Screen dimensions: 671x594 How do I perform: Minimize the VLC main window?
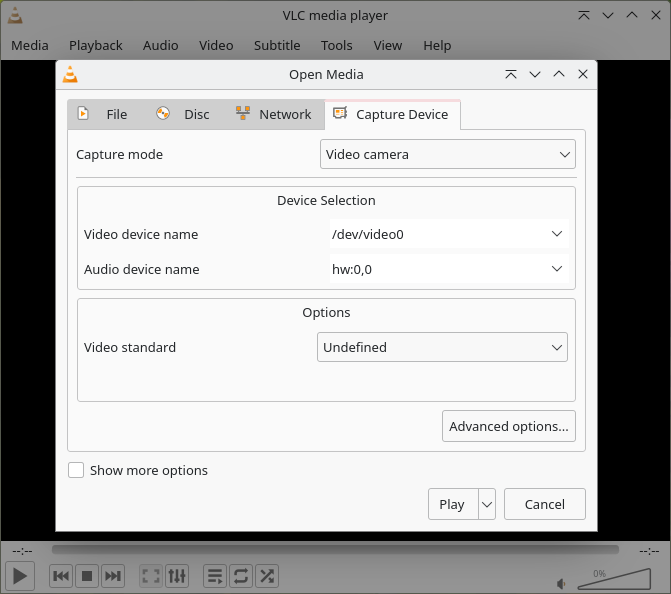[x=608, y=15]
